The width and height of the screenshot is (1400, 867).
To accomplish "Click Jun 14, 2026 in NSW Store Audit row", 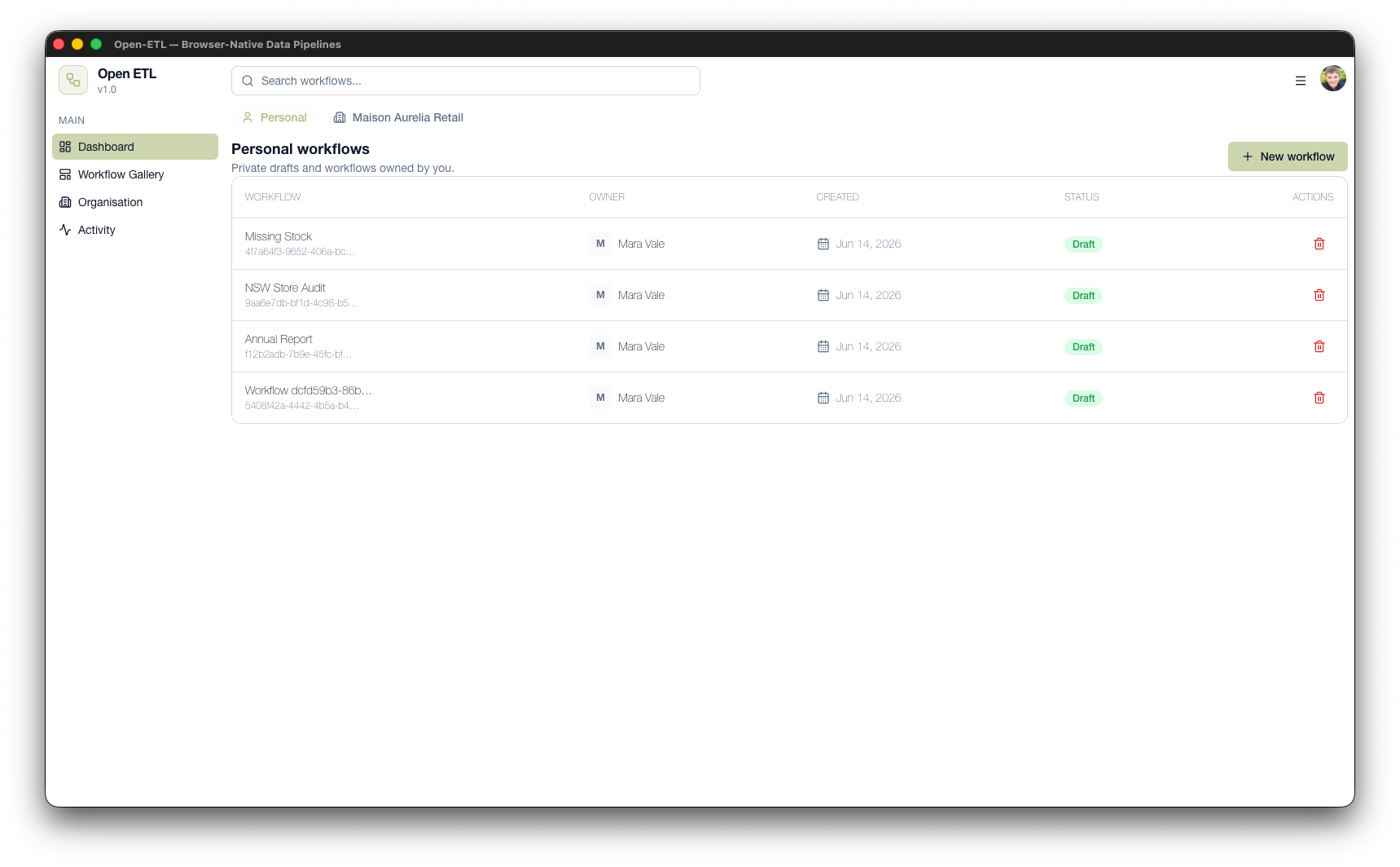I will point(868,295).
